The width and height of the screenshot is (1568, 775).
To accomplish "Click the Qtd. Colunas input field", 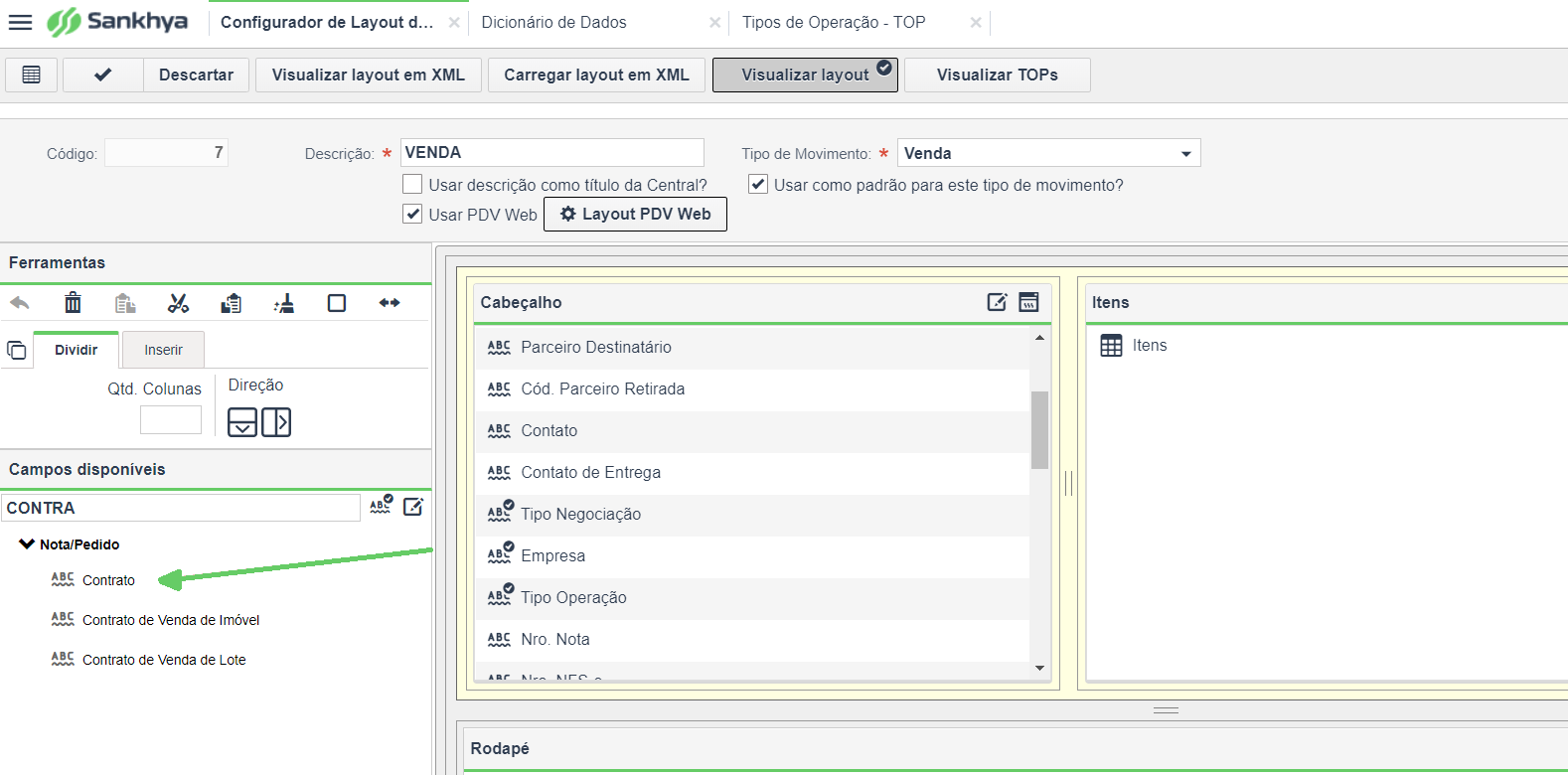I will pos(171,419).
